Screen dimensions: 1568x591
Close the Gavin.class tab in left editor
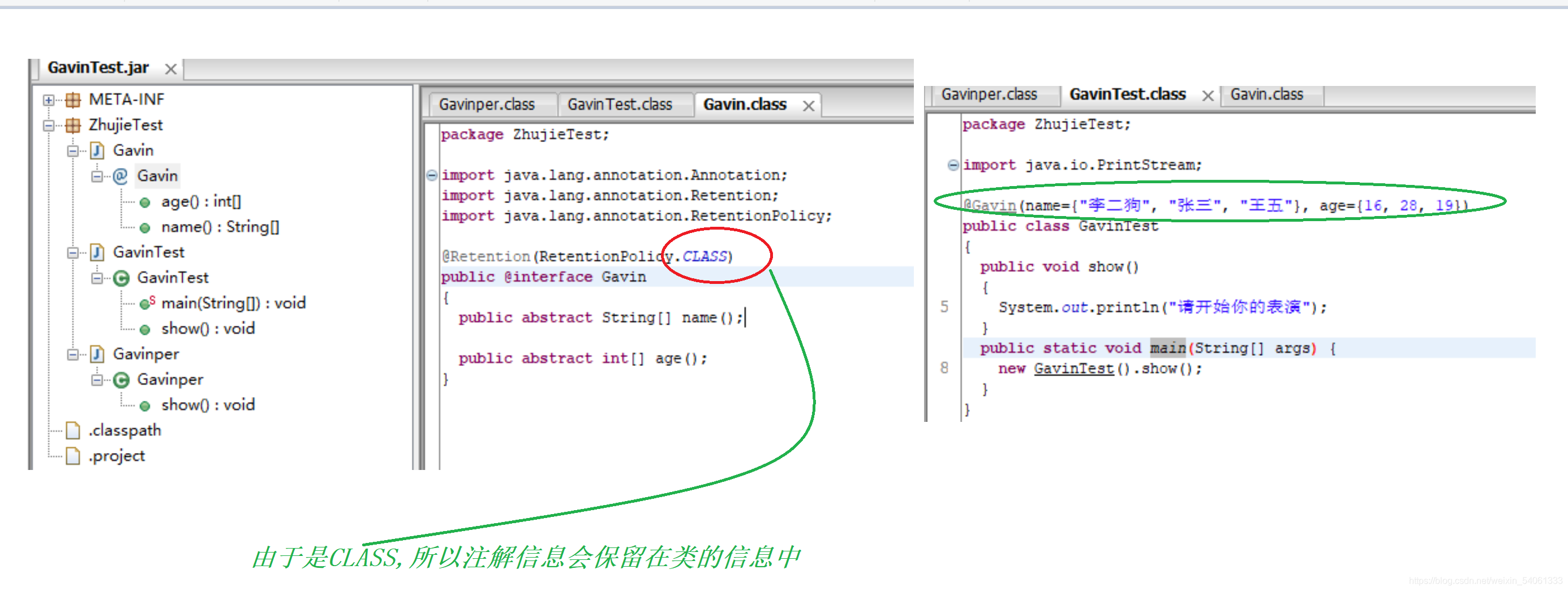click(809, 106)
